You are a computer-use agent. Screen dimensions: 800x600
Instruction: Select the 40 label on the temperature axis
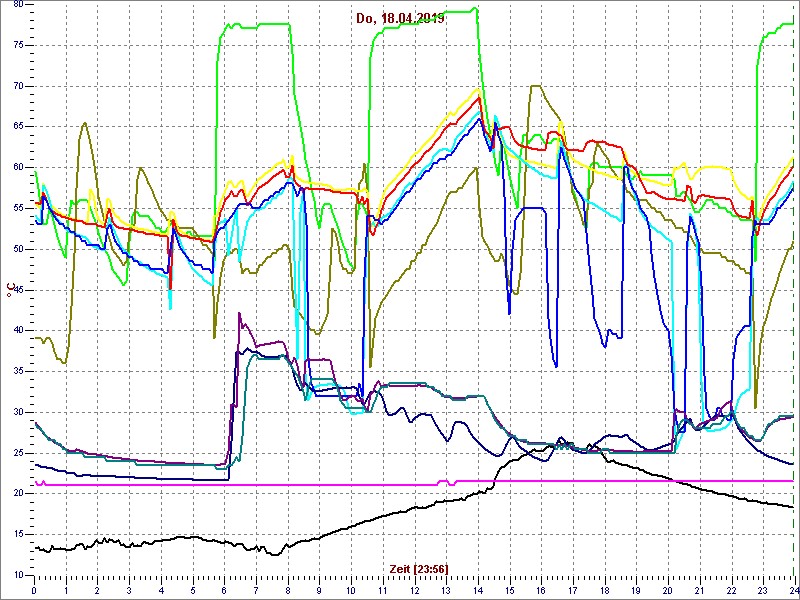(18, 331)
